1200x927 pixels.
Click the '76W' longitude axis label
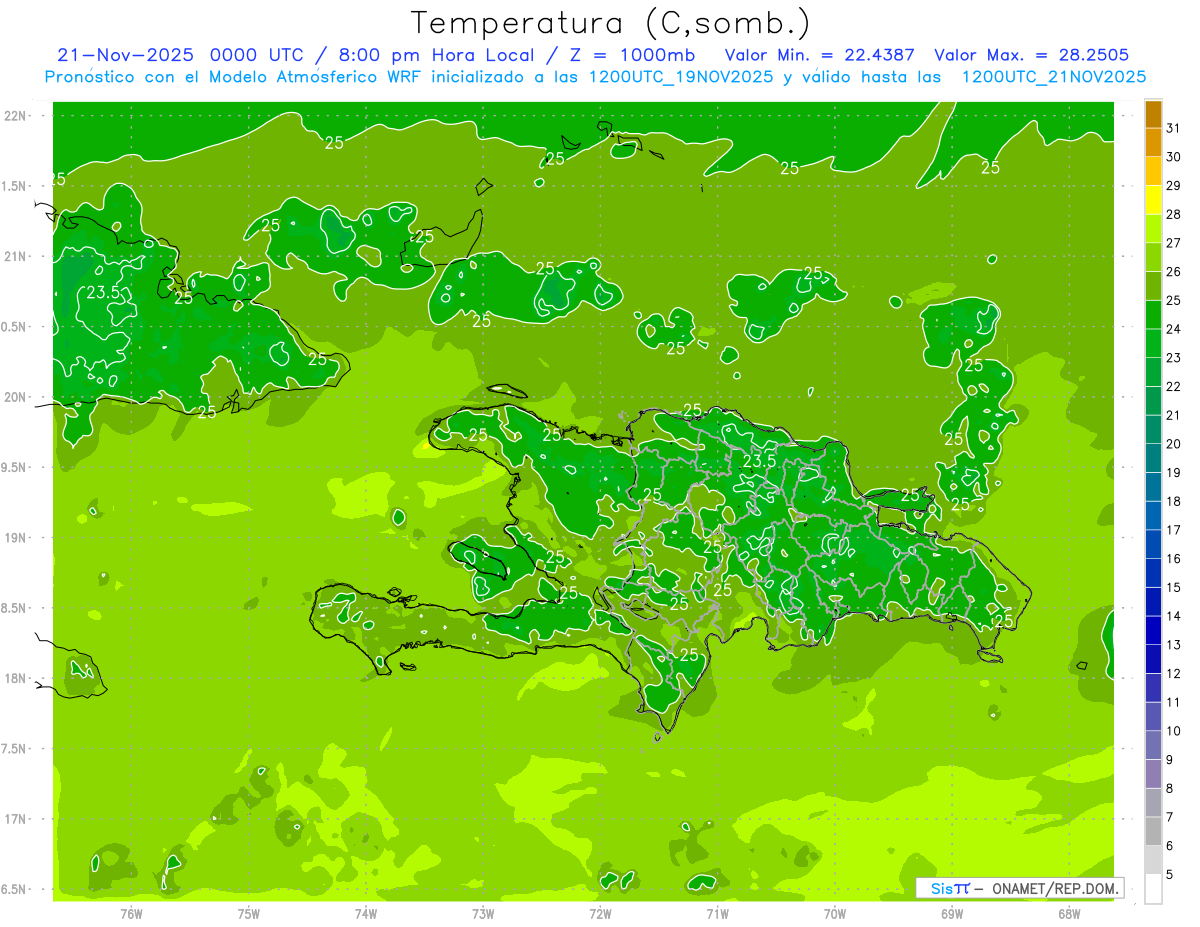point(131,915)
